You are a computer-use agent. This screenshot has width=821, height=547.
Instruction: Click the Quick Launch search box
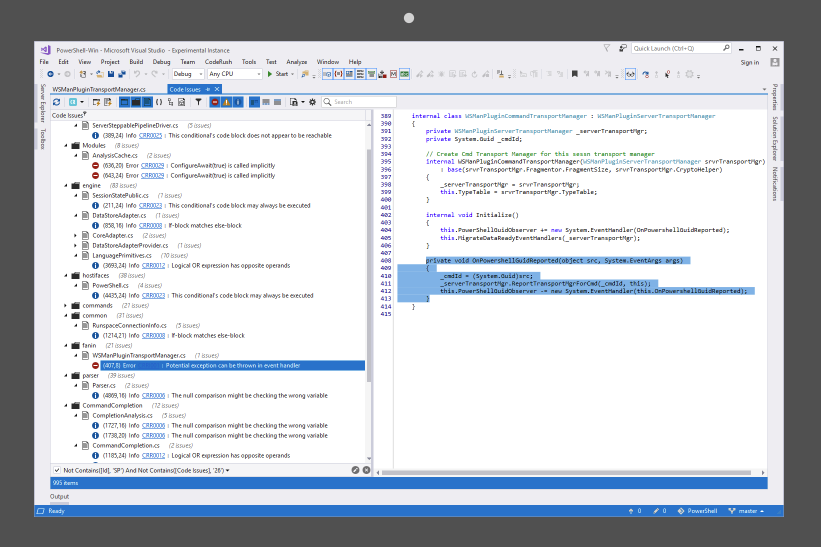click(x=681, y=48)
